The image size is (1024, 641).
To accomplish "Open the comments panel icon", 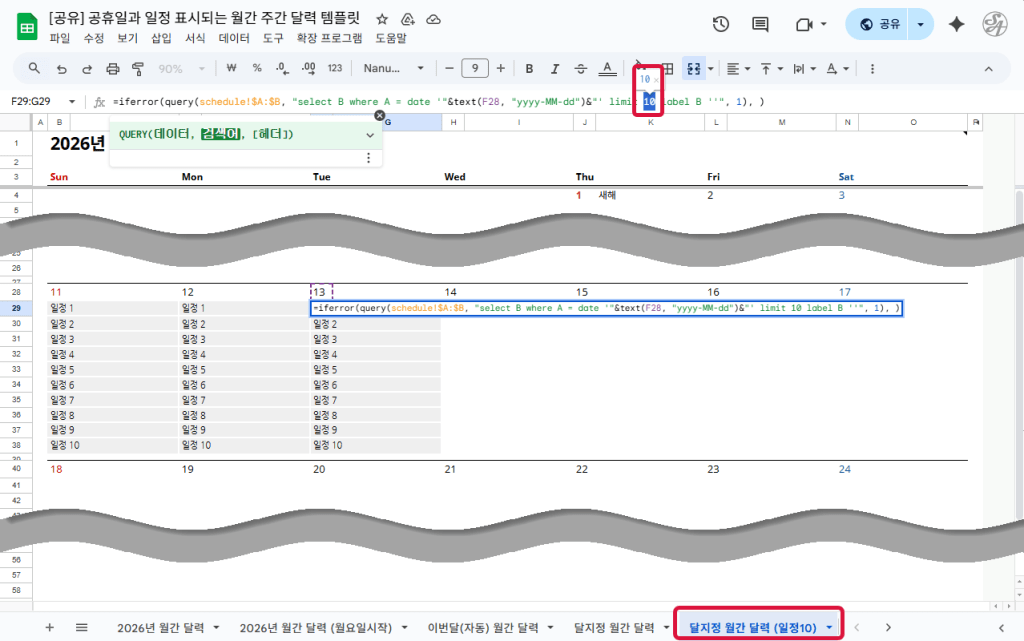I will point(760,25).
